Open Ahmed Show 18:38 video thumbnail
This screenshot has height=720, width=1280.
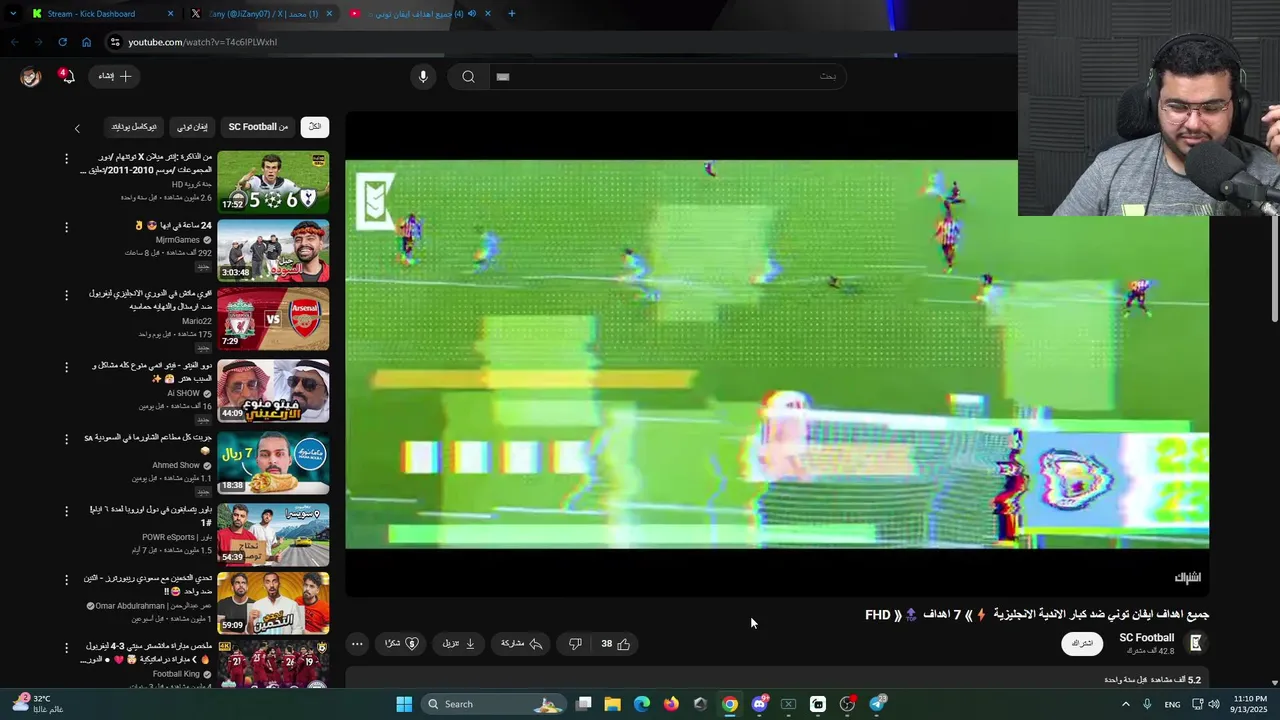coord(273,463)
